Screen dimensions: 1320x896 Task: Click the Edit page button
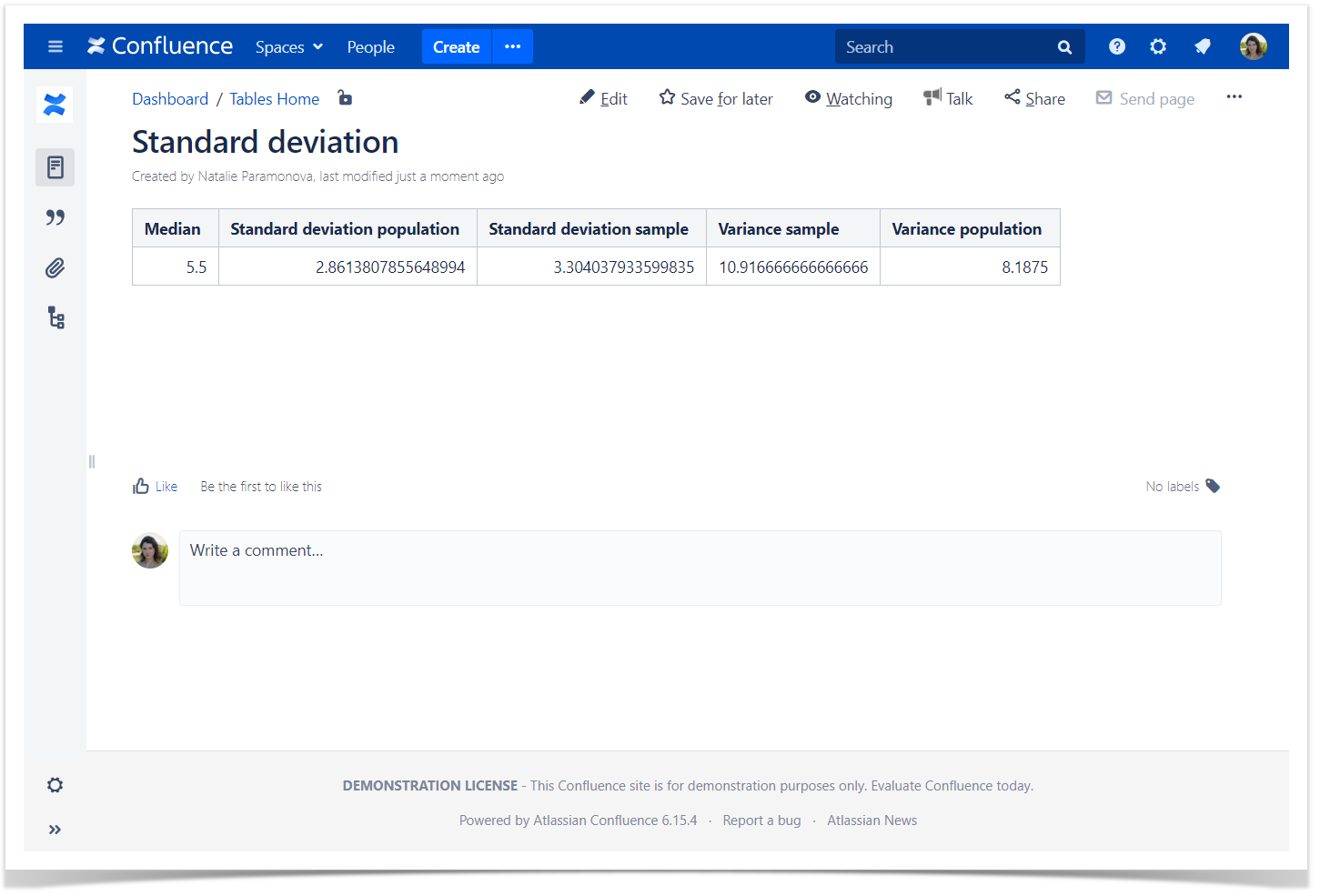(604, 98)
